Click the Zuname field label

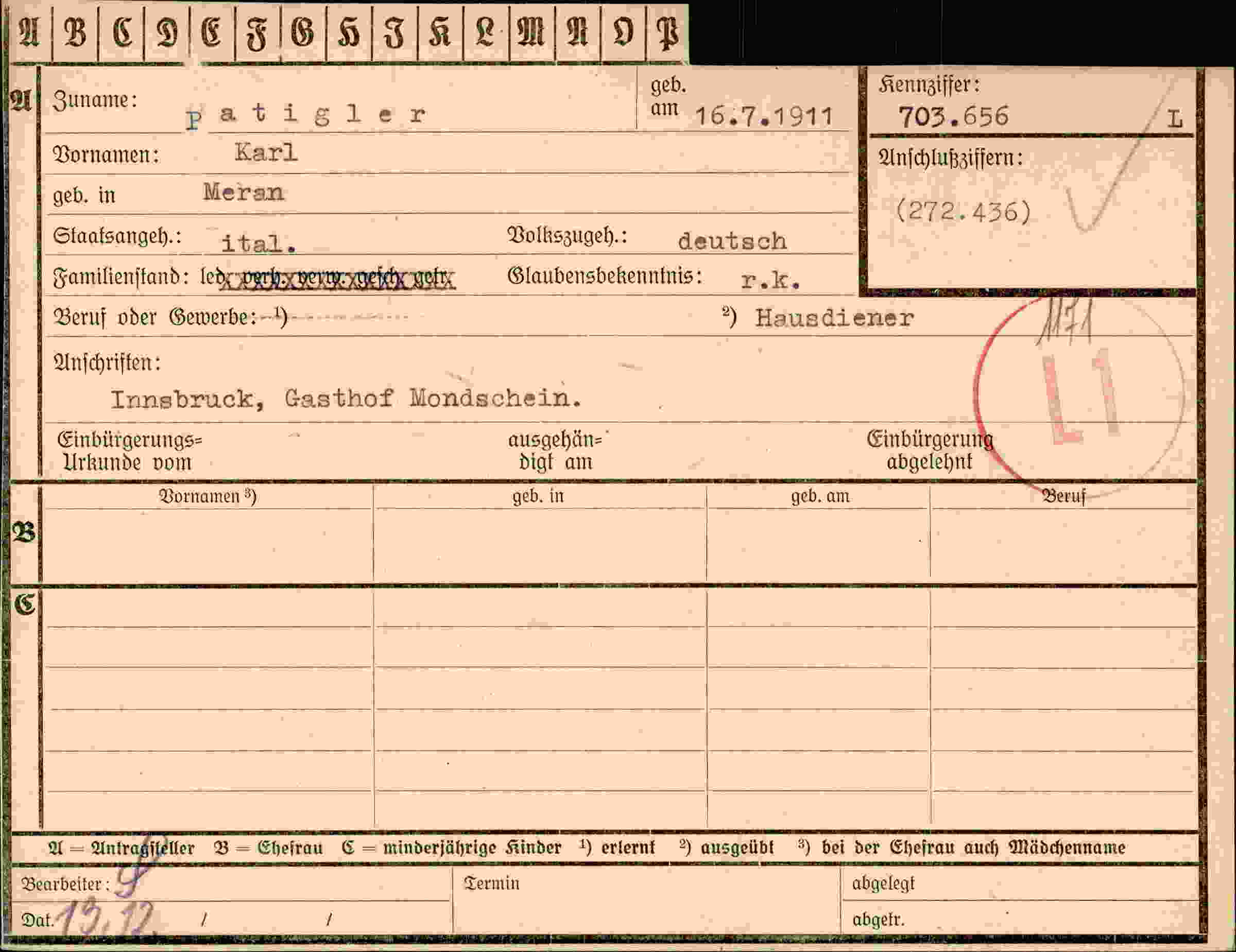[x=95, y=100]
